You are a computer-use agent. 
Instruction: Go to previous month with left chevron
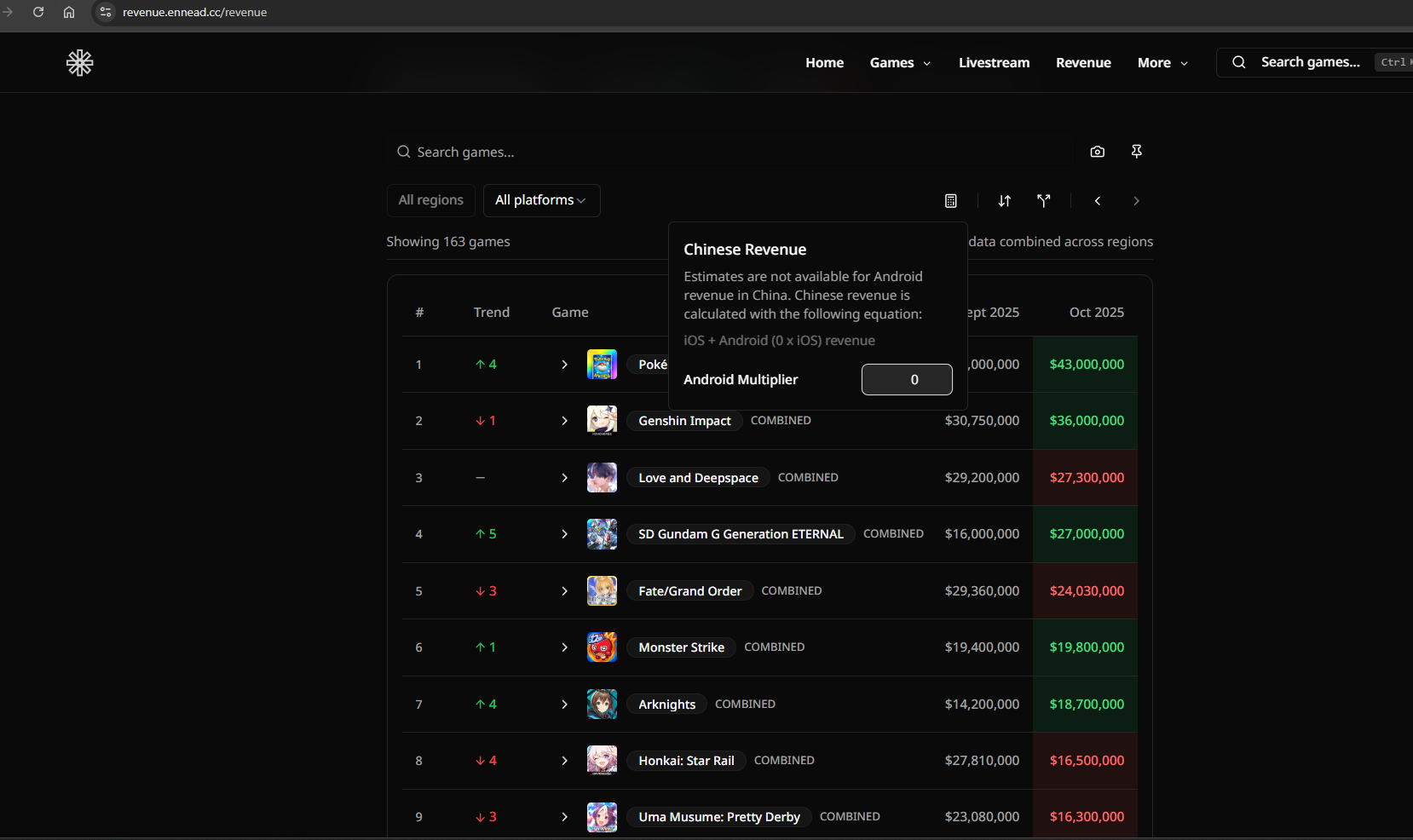point(1098,201)
